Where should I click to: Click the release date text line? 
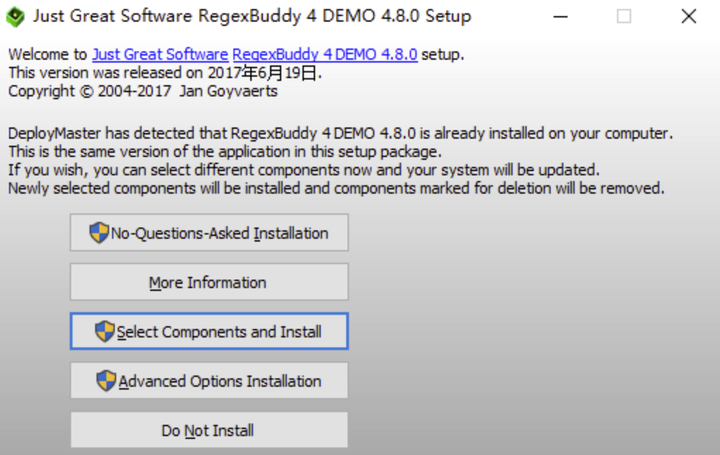click(165, 73)
